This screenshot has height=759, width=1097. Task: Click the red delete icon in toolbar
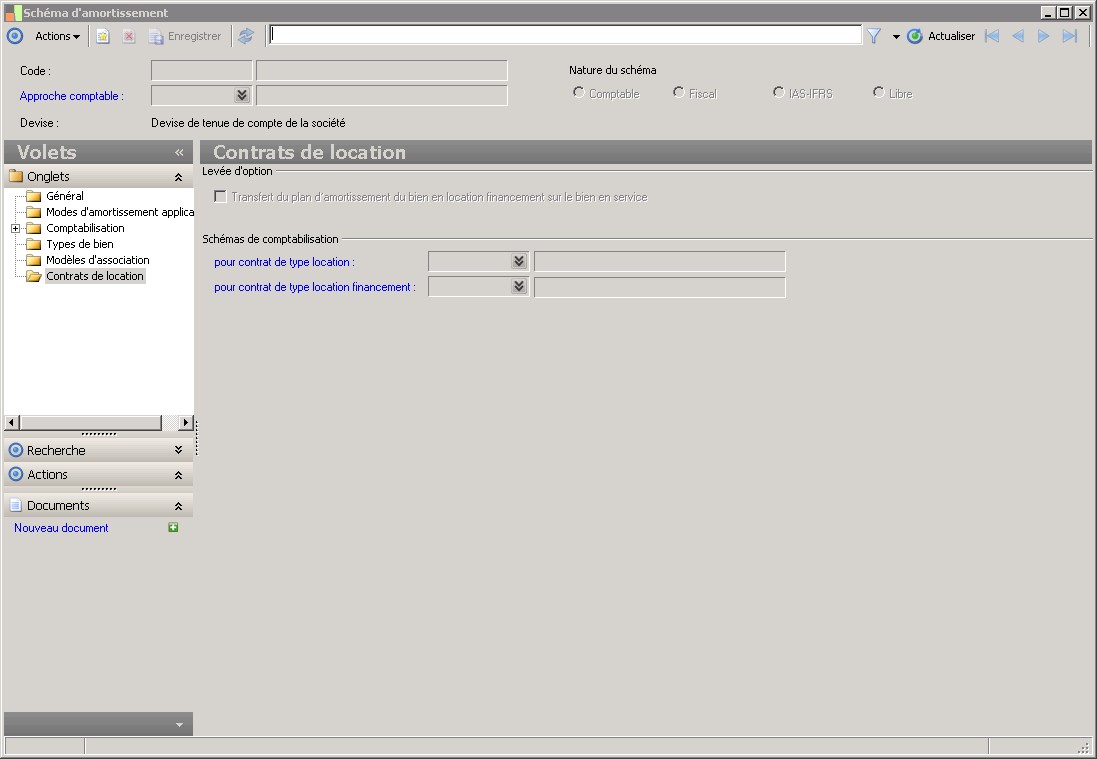coord(129,36)
